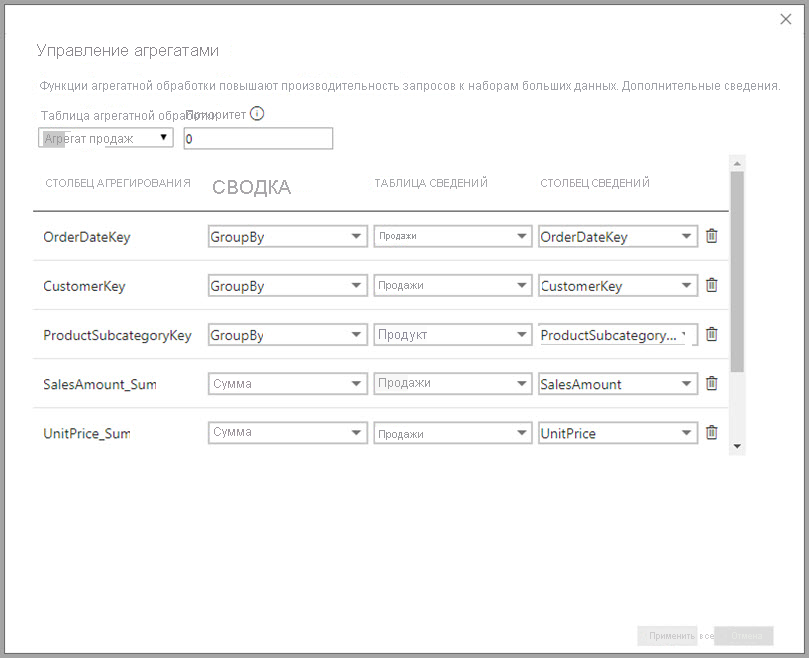Click the СТОЛБЕЦ СВЕДЕНИЙ column header
The width and height of the screenshot is (809, 658).
[595, 183]
